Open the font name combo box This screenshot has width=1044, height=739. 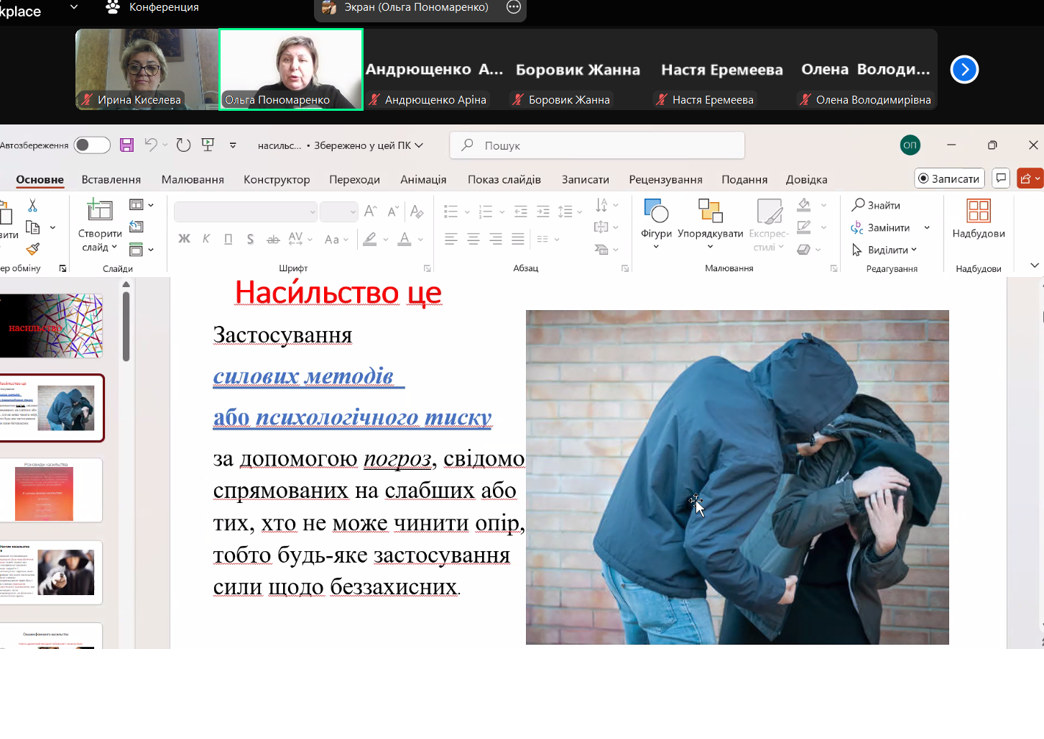(245, 211)
